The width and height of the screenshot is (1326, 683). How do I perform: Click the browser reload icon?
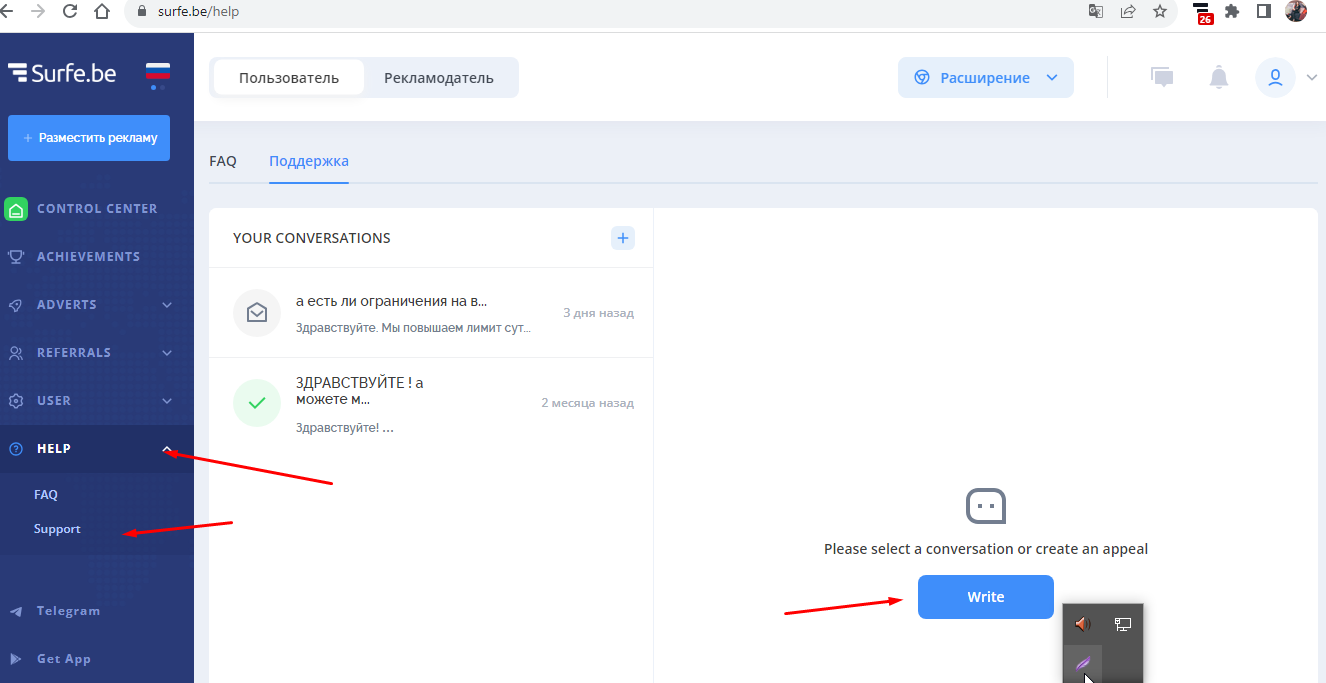[x=70, y=12]
